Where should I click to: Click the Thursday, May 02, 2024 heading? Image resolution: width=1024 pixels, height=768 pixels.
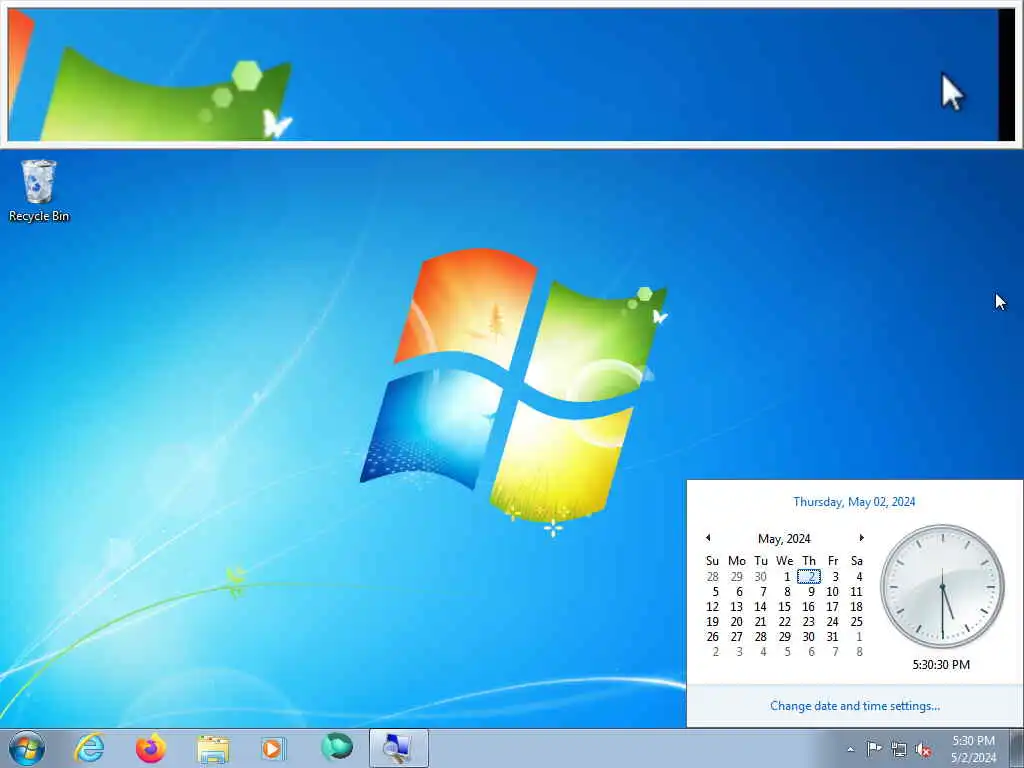coord(854,502)
